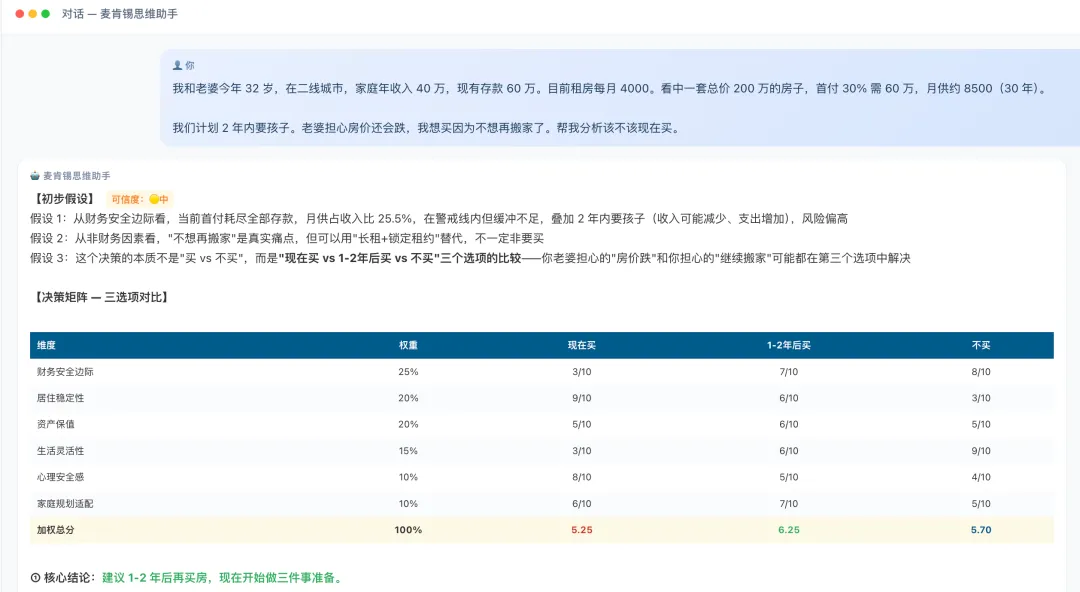Image resolution: width=1080 pixels, height=592 pixels.
Task: Click the 25% weight for 财务安全边际
Action: [x=408, y=372]
